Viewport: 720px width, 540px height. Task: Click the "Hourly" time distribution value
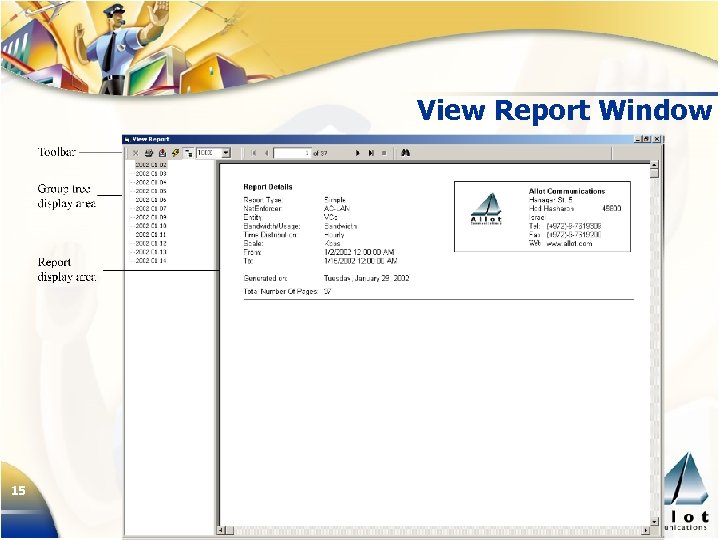[x=334, y=235]
